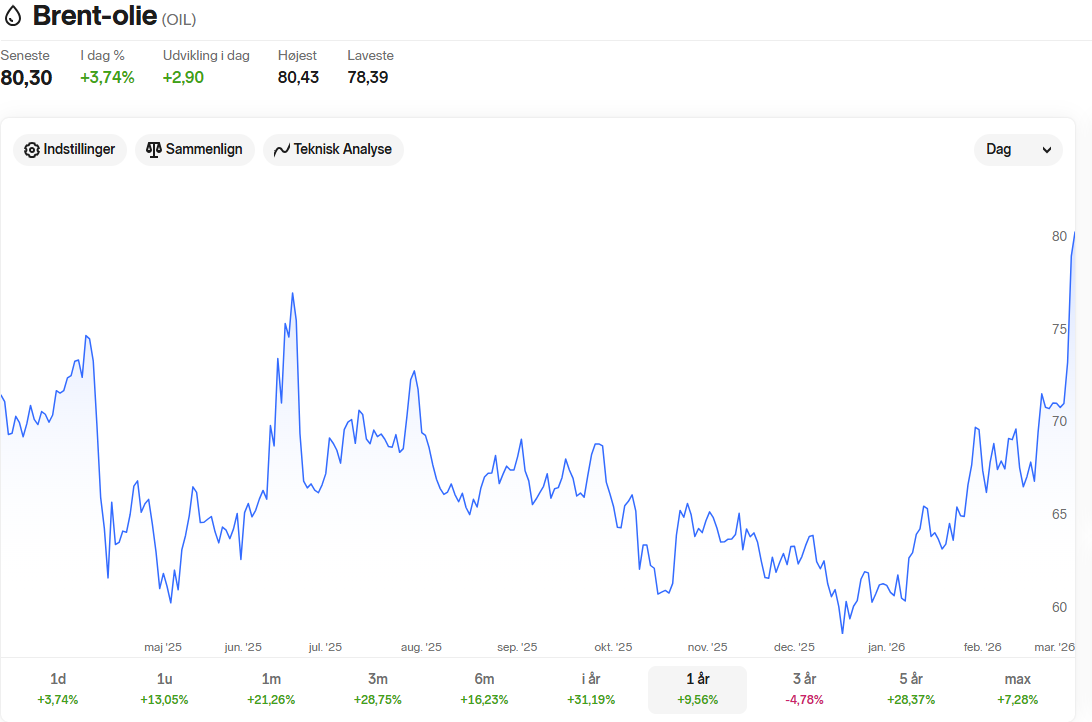The image size is (1092, 722).
Task: Click the latest price point at chart's right edge
Action: coord(1075,233)
